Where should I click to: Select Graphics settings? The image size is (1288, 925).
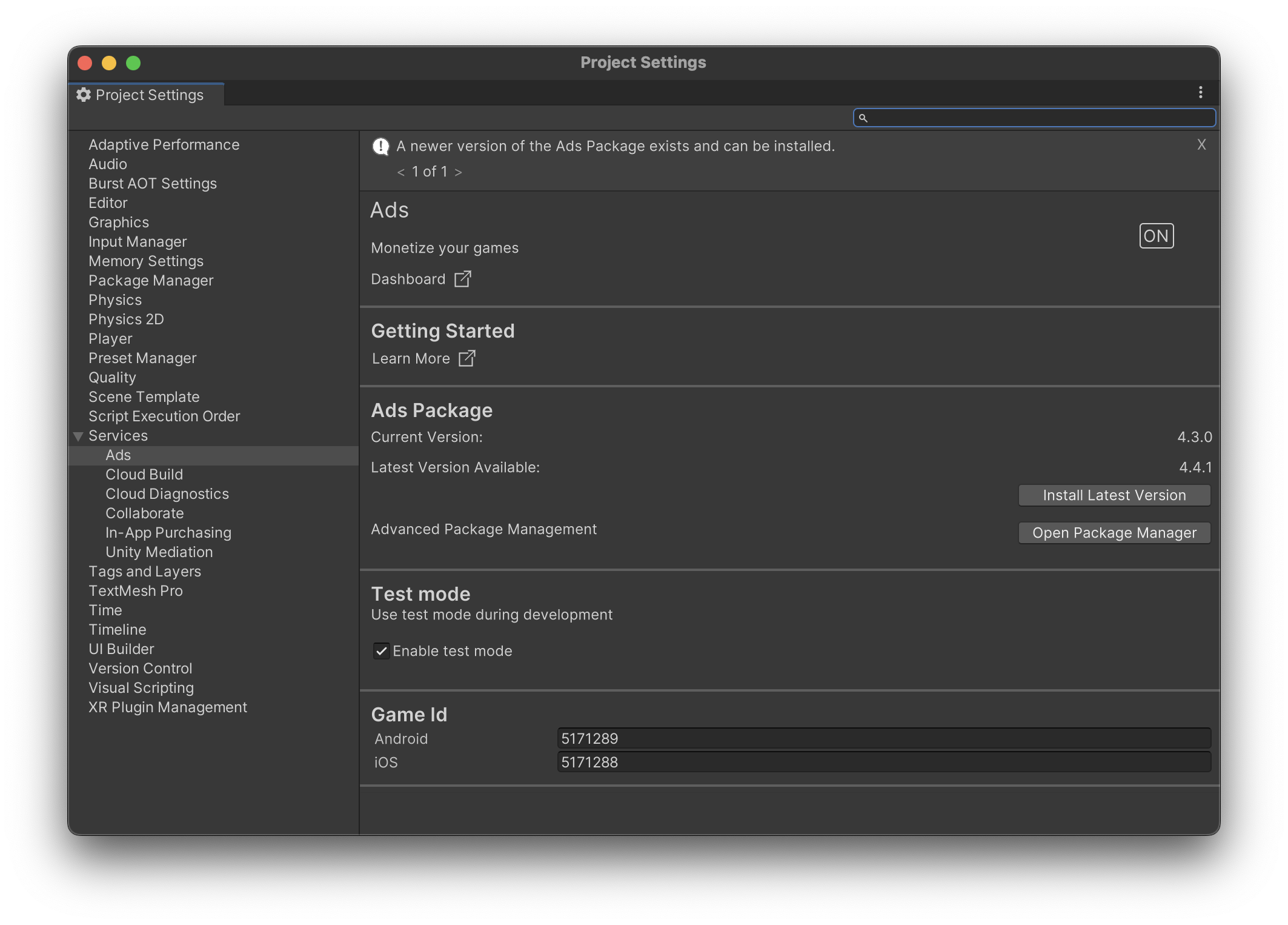pos(119,222)
